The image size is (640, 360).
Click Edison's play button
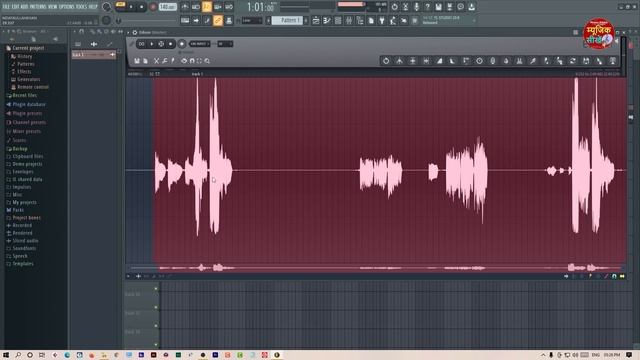coord(151,44)
